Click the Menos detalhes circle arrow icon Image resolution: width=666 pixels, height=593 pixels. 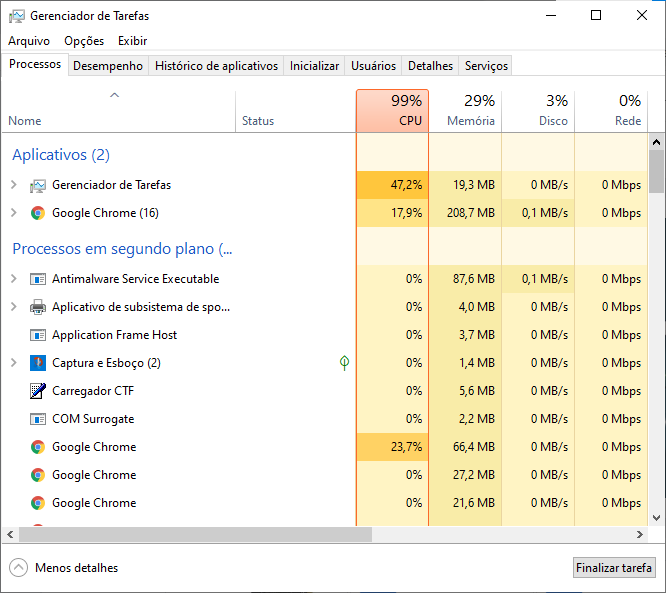coord(18,568)
